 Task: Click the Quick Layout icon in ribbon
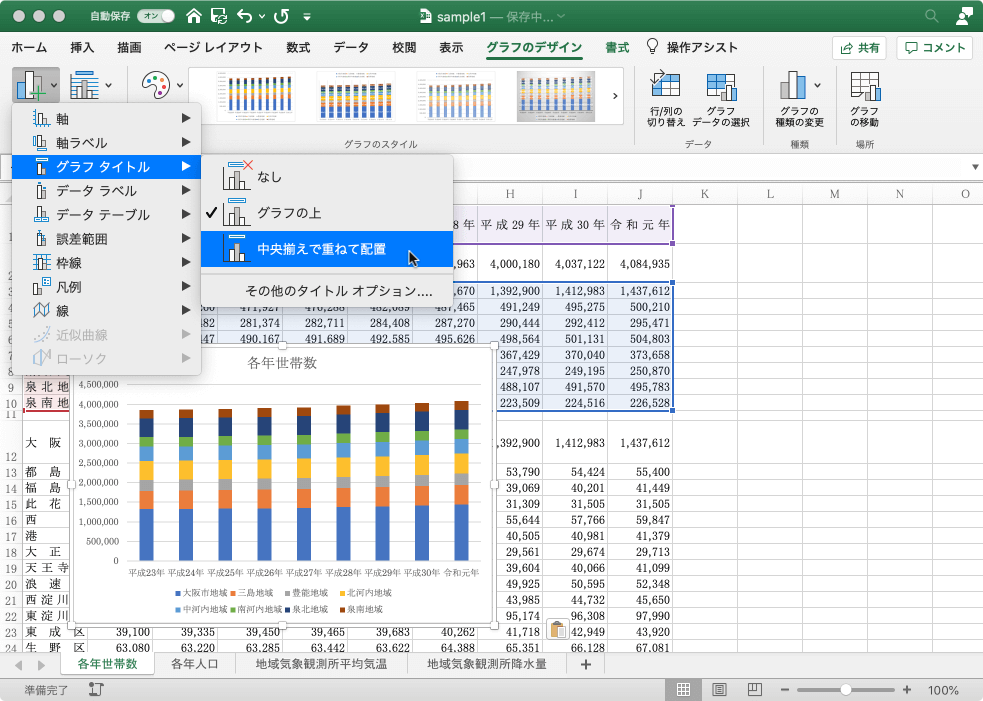(x=85, y=86)
